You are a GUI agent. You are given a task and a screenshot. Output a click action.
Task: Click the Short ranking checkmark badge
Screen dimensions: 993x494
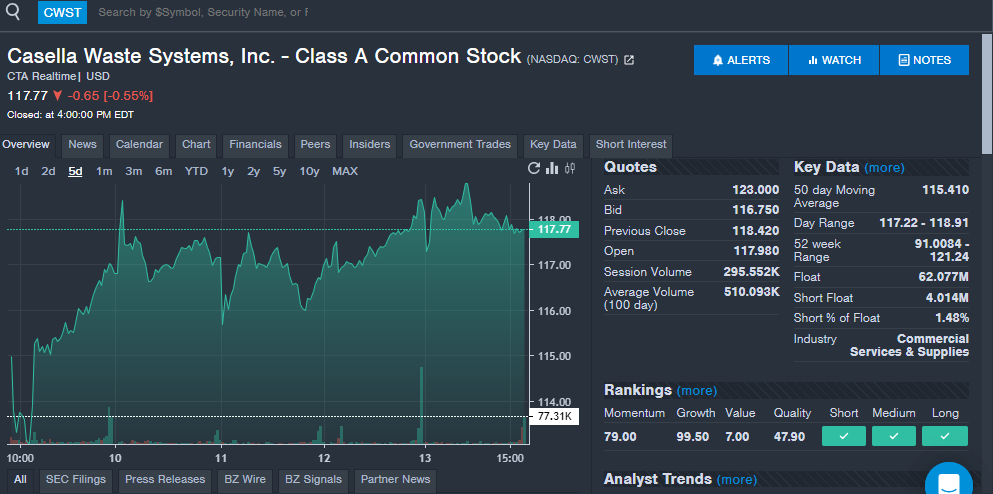pos(843,436)
